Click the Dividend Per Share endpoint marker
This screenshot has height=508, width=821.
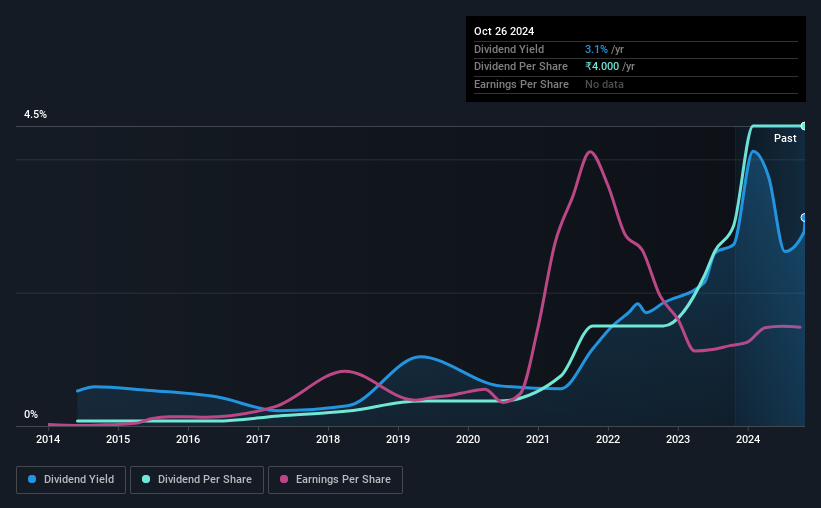(804, 126)
